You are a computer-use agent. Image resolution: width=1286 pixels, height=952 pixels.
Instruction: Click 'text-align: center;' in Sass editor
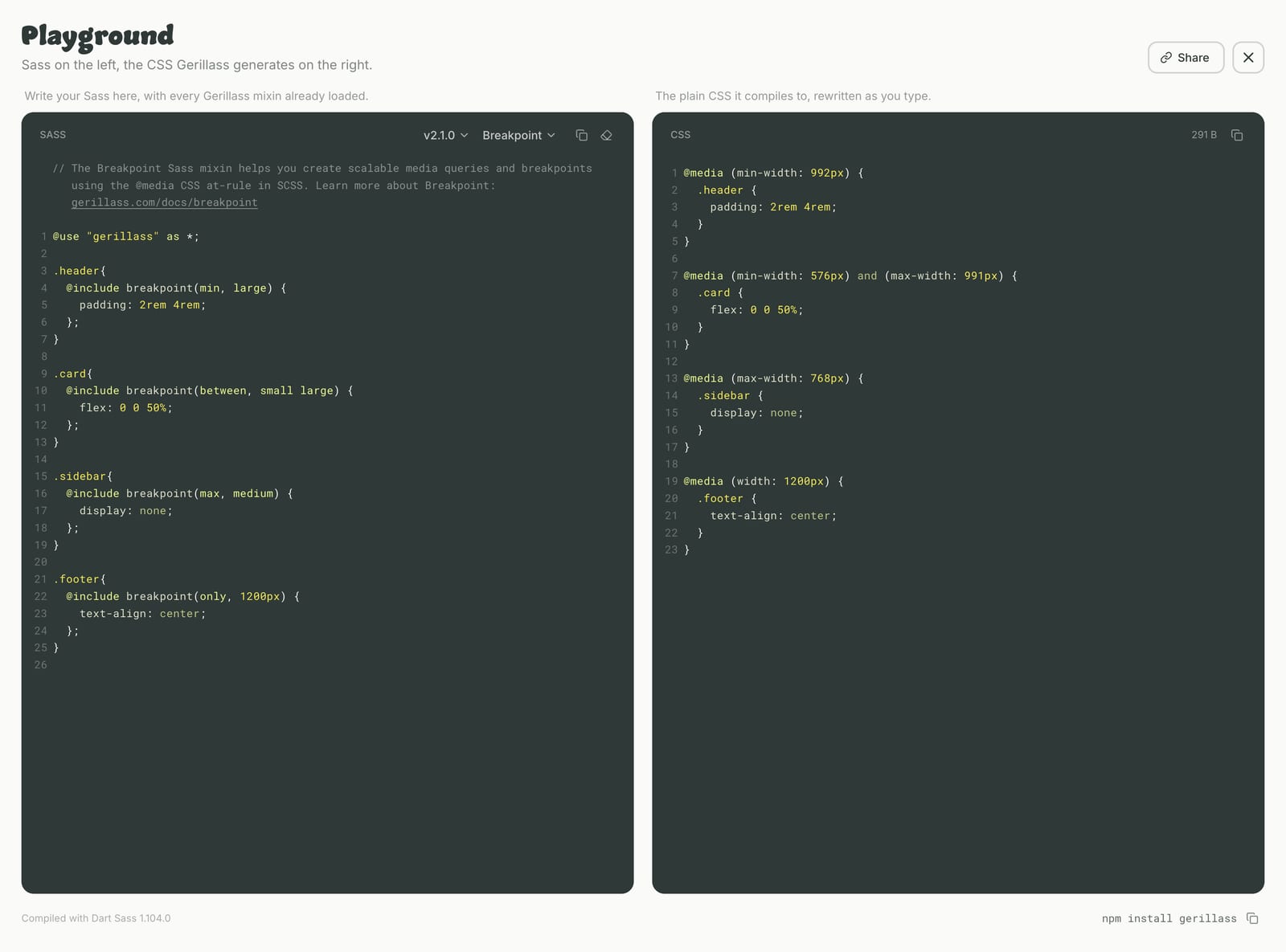tap(143, 614)
